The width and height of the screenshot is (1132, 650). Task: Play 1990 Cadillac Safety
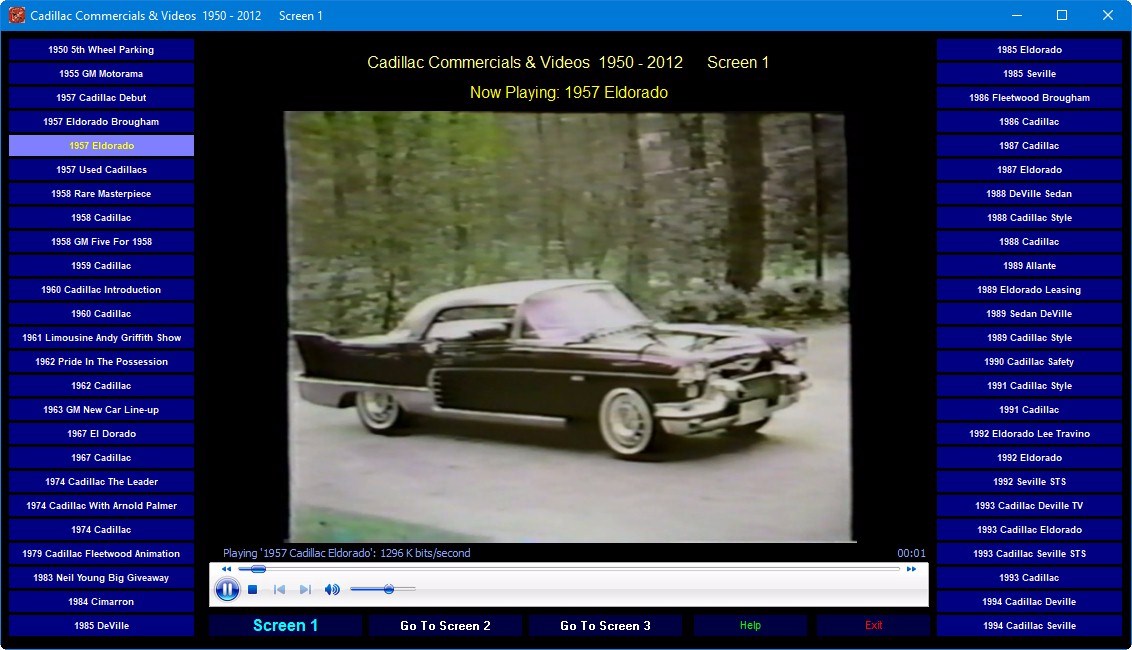(x=1029, y=361)
